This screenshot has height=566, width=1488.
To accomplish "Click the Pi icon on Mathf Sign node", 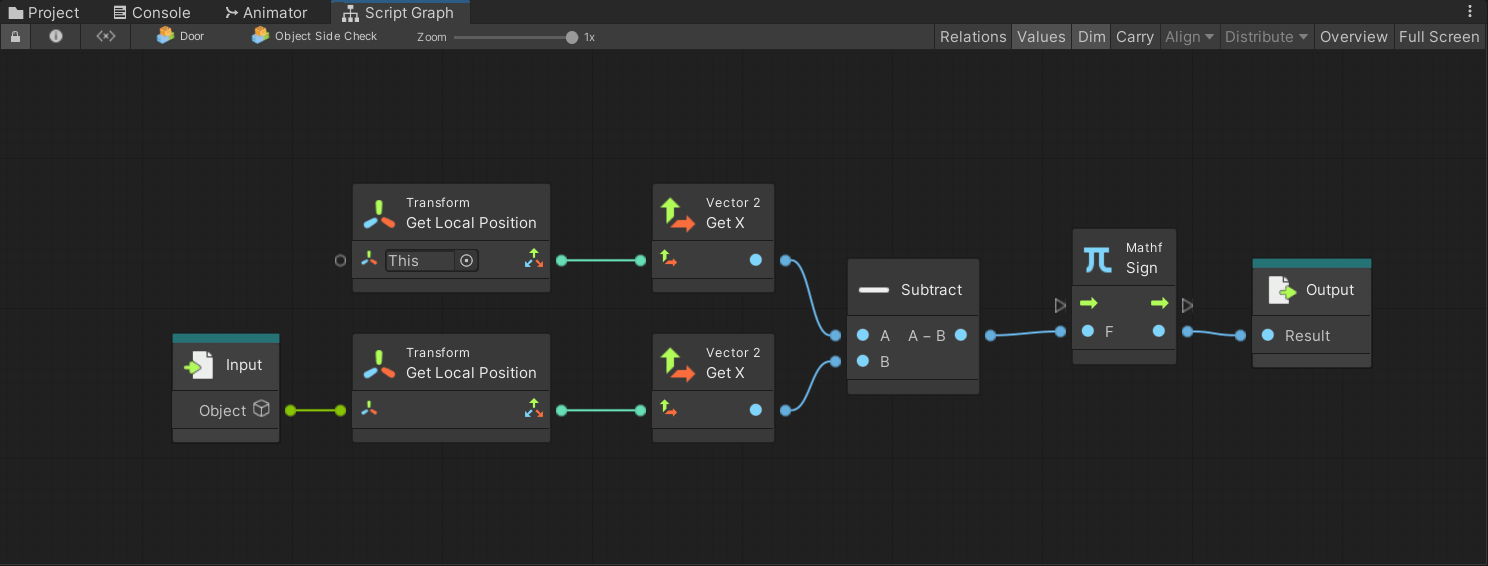I will pyautogui.click(x=1098, y=259).
